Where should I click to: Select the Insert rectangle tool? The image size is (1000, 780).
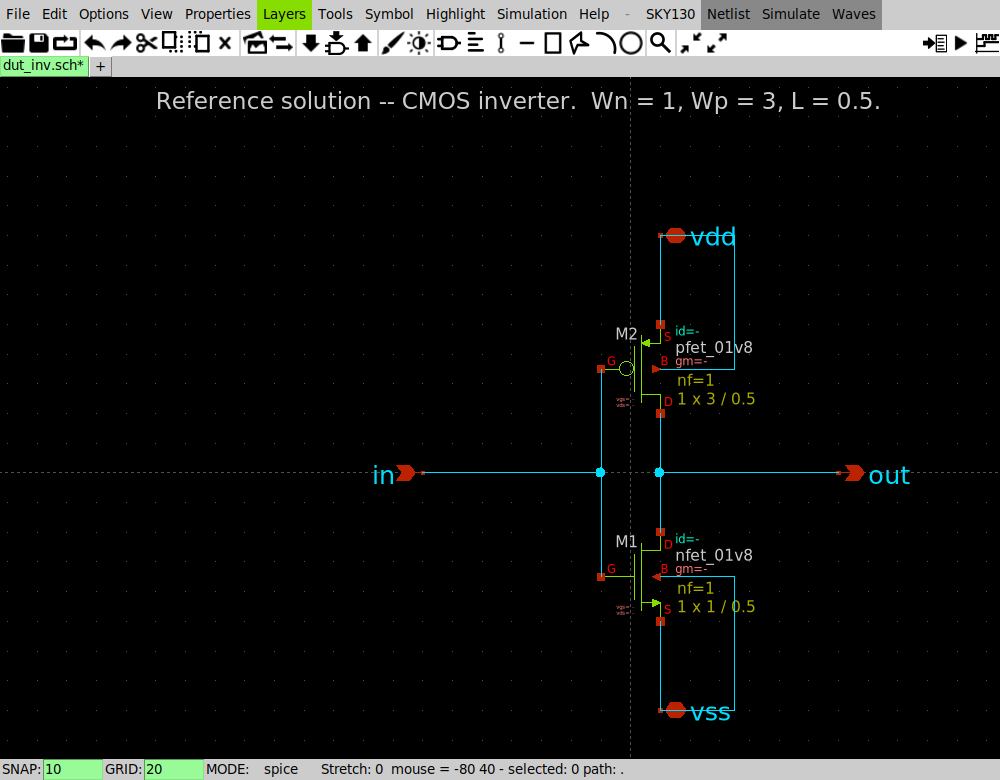click(553, 43)
